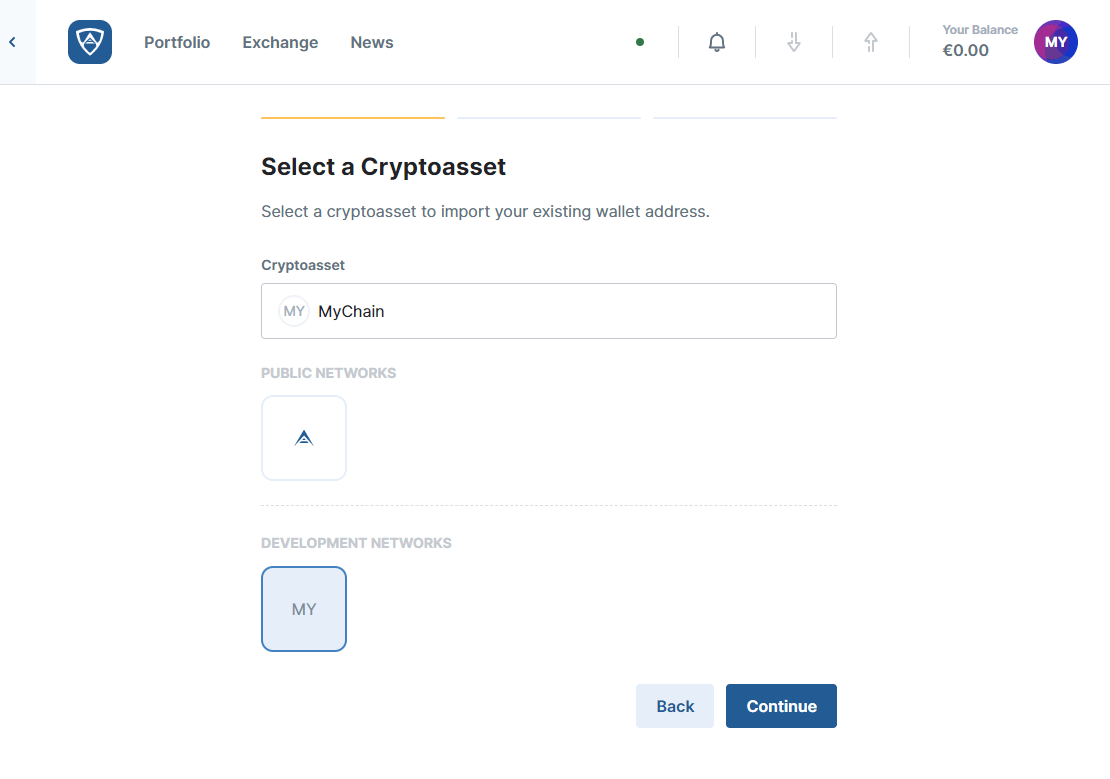1110x779 pixels.
Task: Click the first yellow progress step bar
Action: click(353, 118)
